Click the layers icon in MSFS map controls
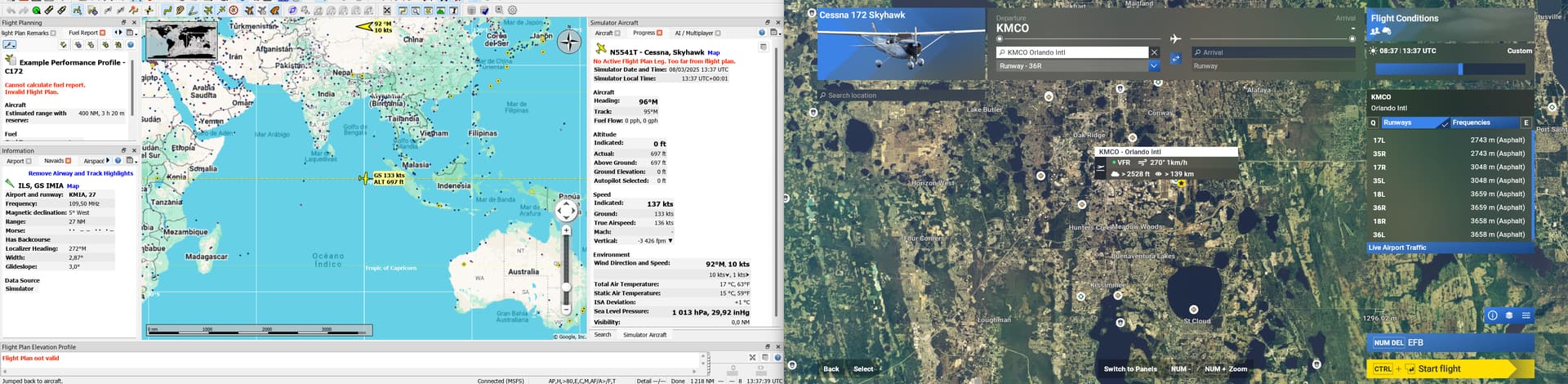1568x384 pixels. point(1509,315)
